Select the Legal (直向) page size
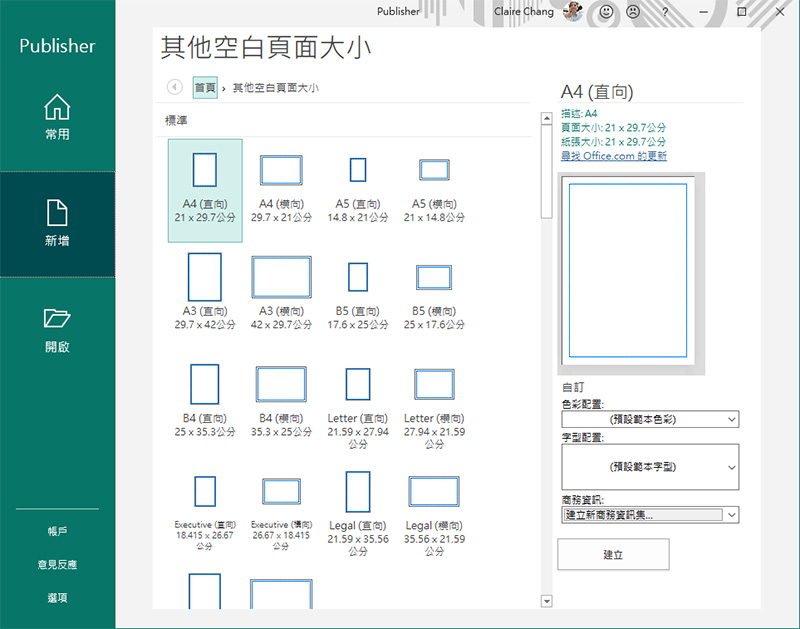This screenshot has width=800, height=629. [358, 512]
